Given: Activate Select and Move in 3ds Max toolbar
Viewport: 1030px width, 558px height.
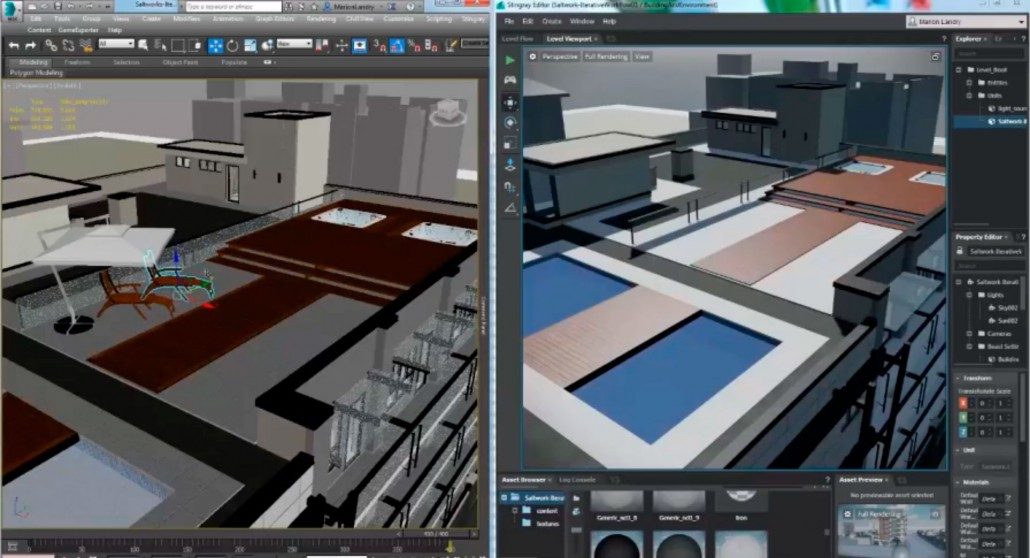Looking at the screenshot, I should point(214,45).
